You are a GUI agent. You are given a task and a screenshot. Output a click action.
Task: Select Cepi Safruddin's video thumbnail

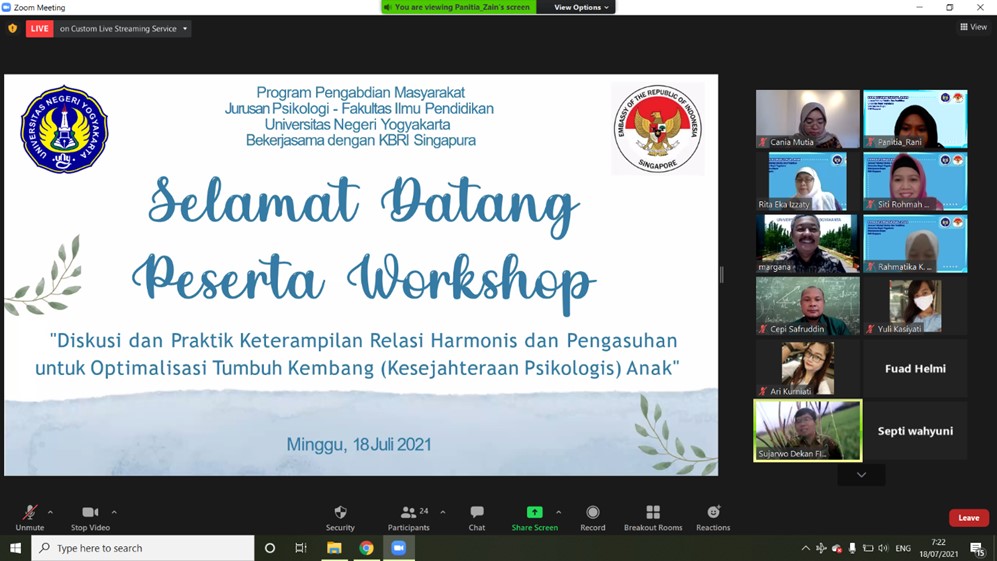click(808, 306)
